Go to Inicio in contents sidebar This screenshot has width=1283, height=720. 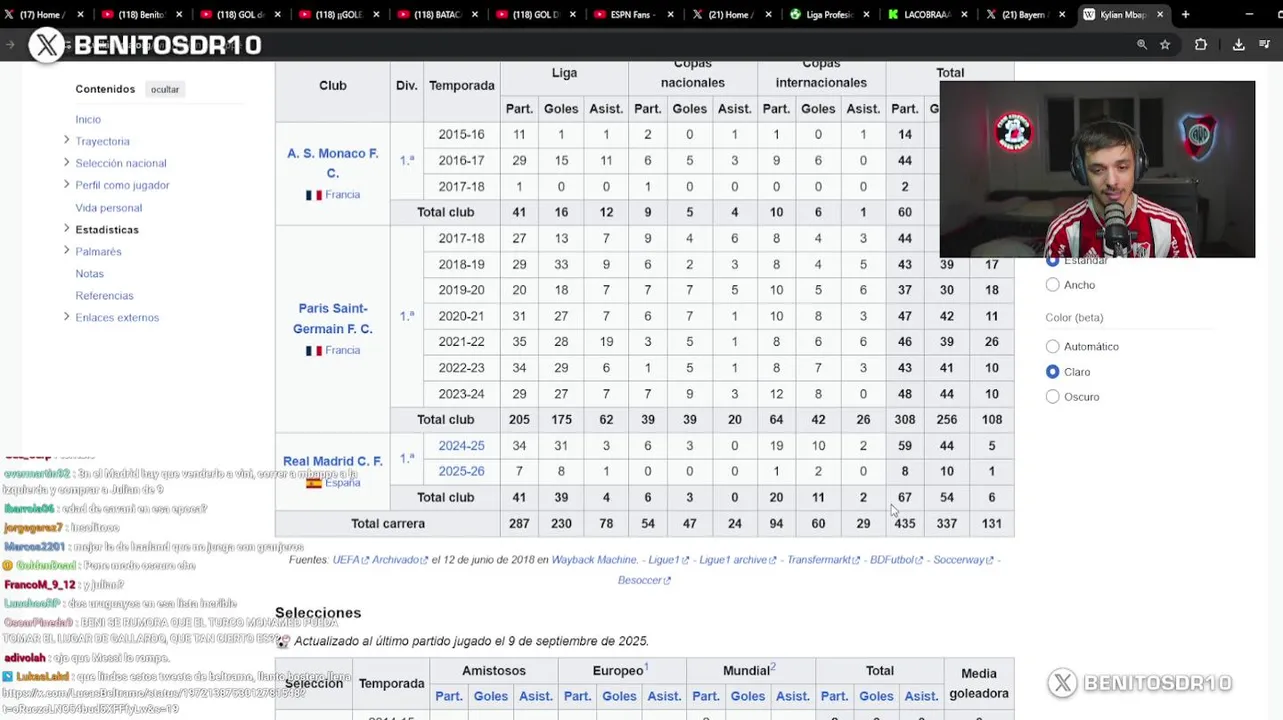[88, 120]
